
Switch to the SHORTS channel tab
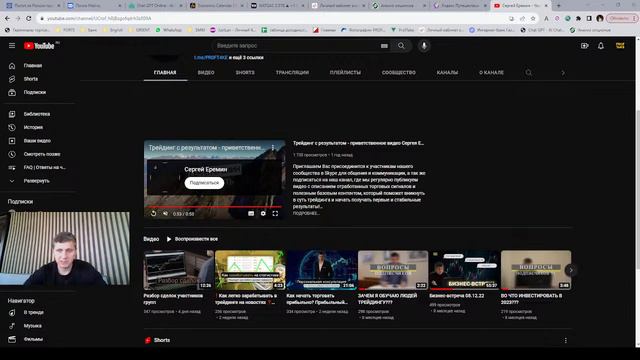tap(245, 73)
